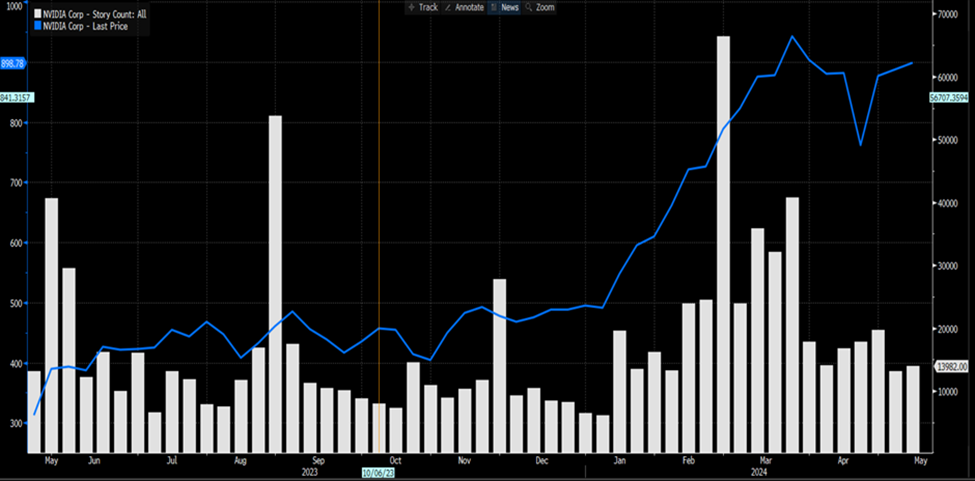
Task: Select the Annotate tool label
Action: 469,7
